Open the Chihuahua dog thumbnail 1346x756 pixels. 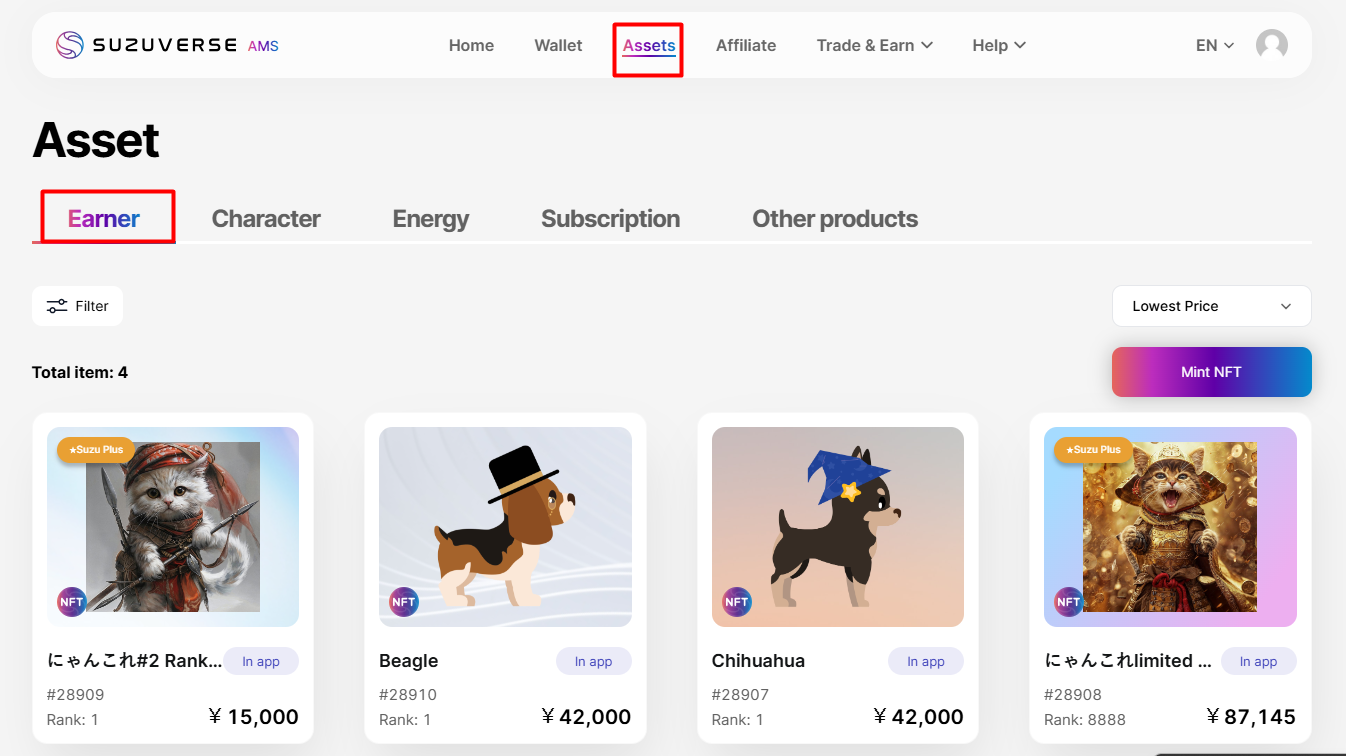(x=837, y=527)
